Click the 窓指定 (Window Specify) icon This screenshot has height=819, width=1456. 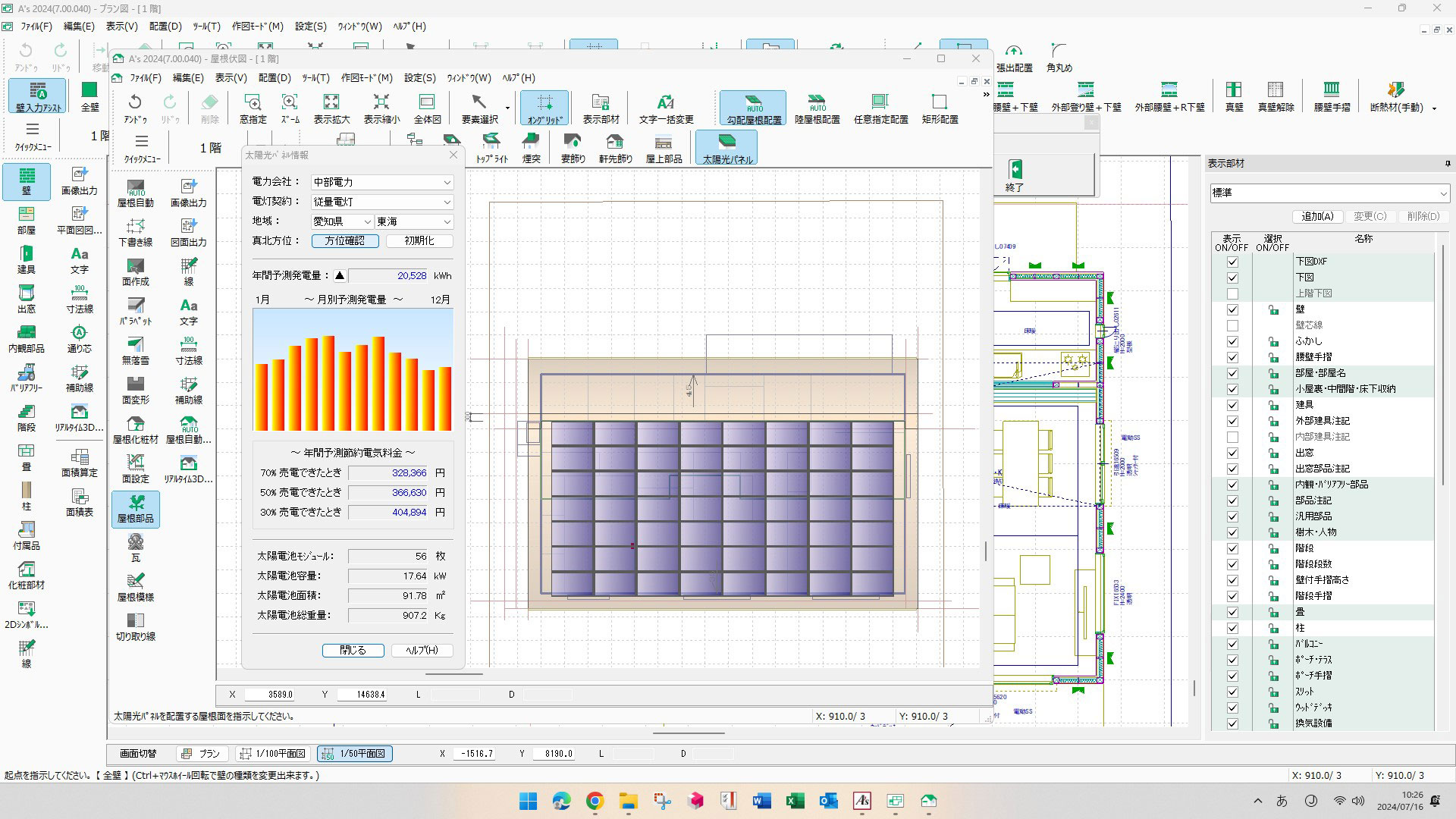[x=251, y=108]
